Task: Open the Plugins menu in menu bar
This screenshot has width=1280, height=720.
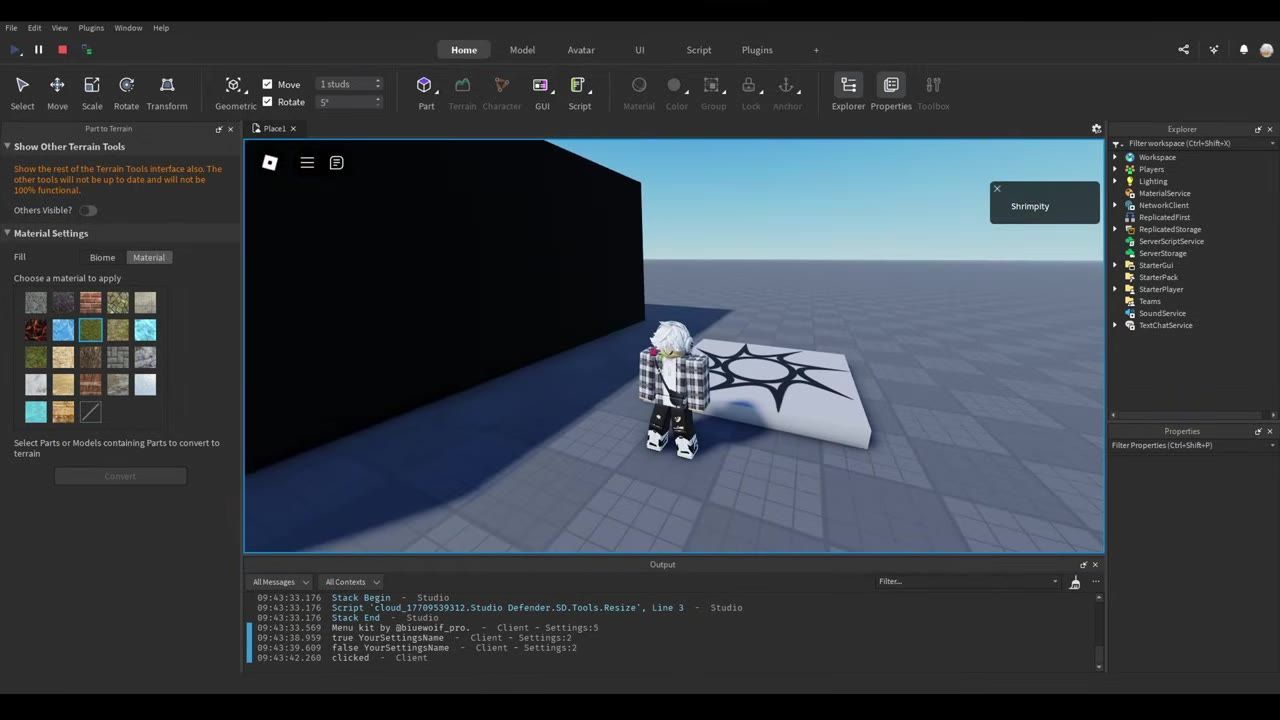Action: (x=91, y=28)
